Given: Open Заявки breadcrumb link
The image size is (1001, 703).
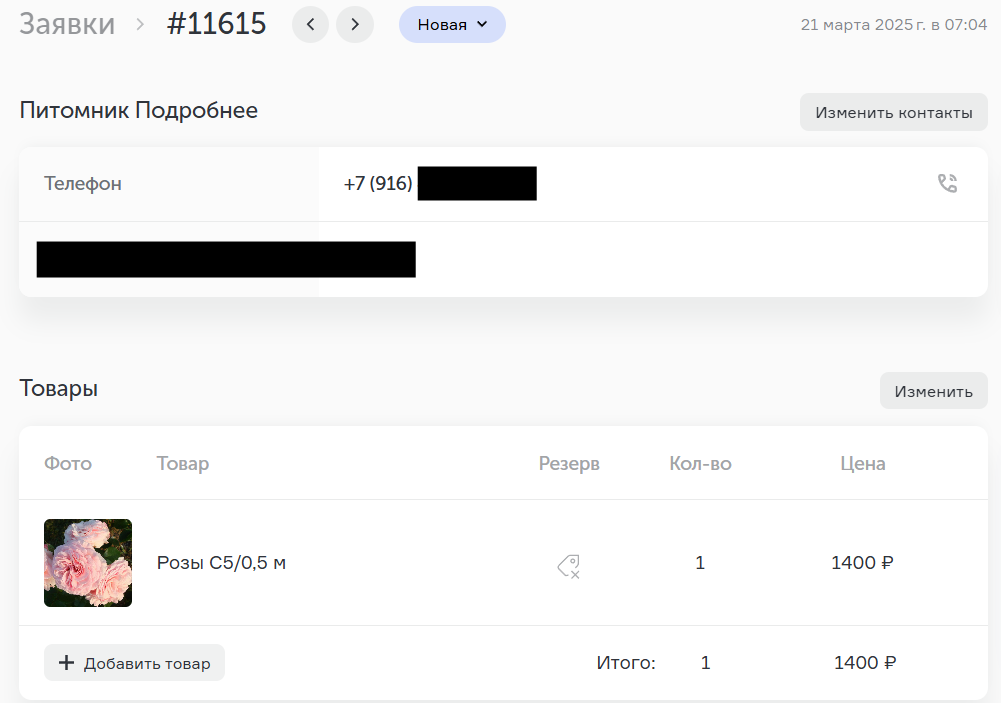Looking at the screenshot, I should tap(67, 24).
